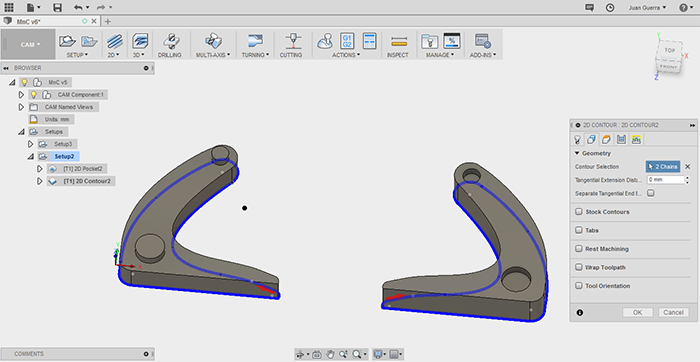Open the job status clock icon

(x=609, y=7)
